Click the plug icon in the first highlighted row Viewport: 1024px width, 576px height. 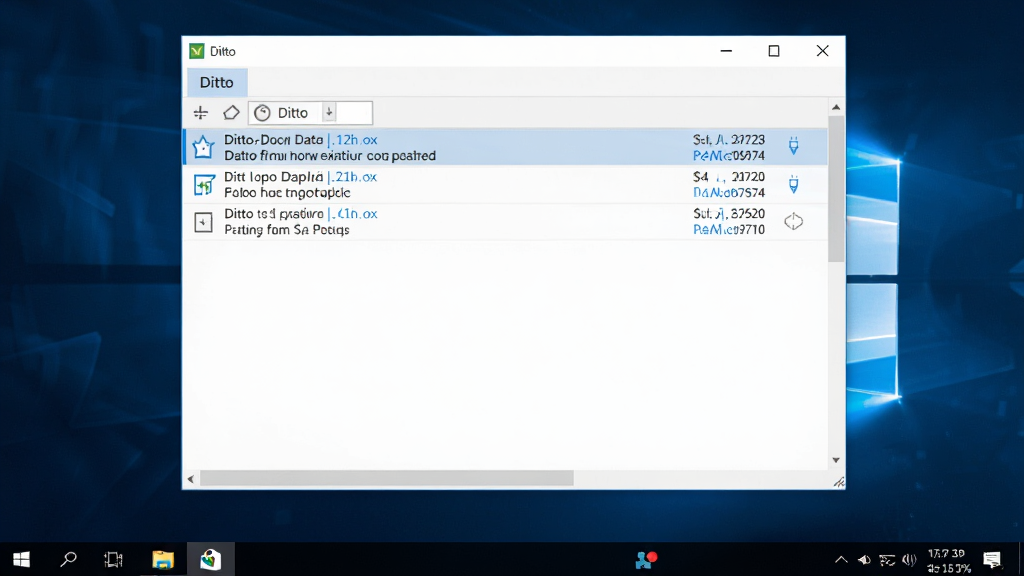point(793,146)
